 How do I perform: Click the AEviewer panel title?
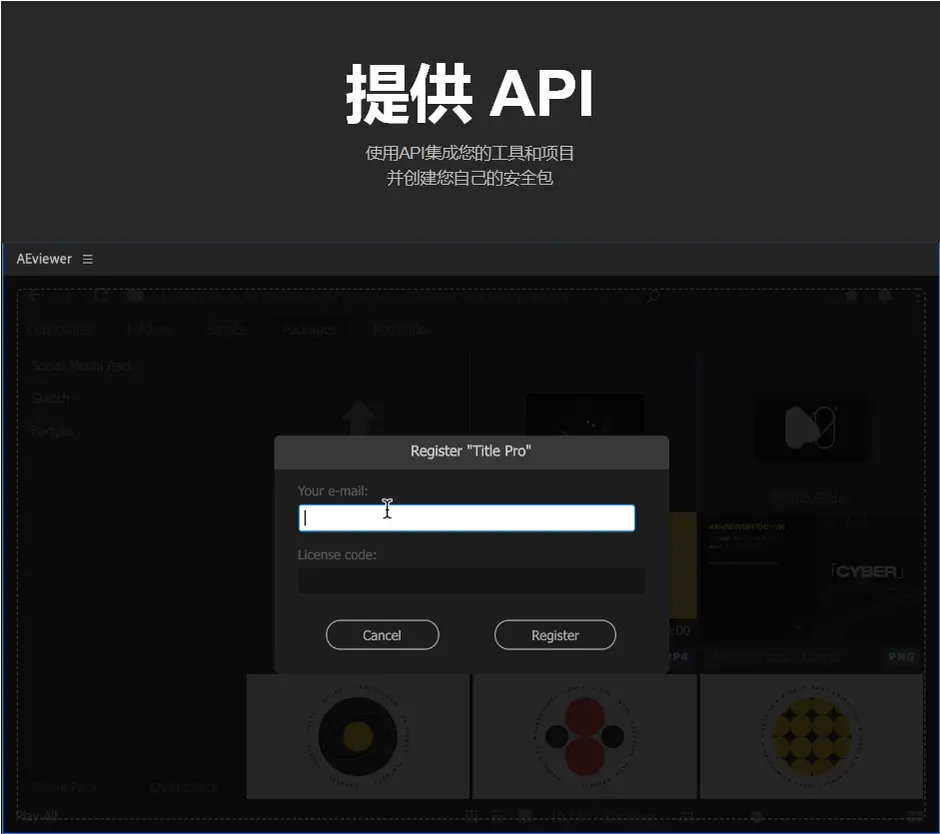(44, 259)
